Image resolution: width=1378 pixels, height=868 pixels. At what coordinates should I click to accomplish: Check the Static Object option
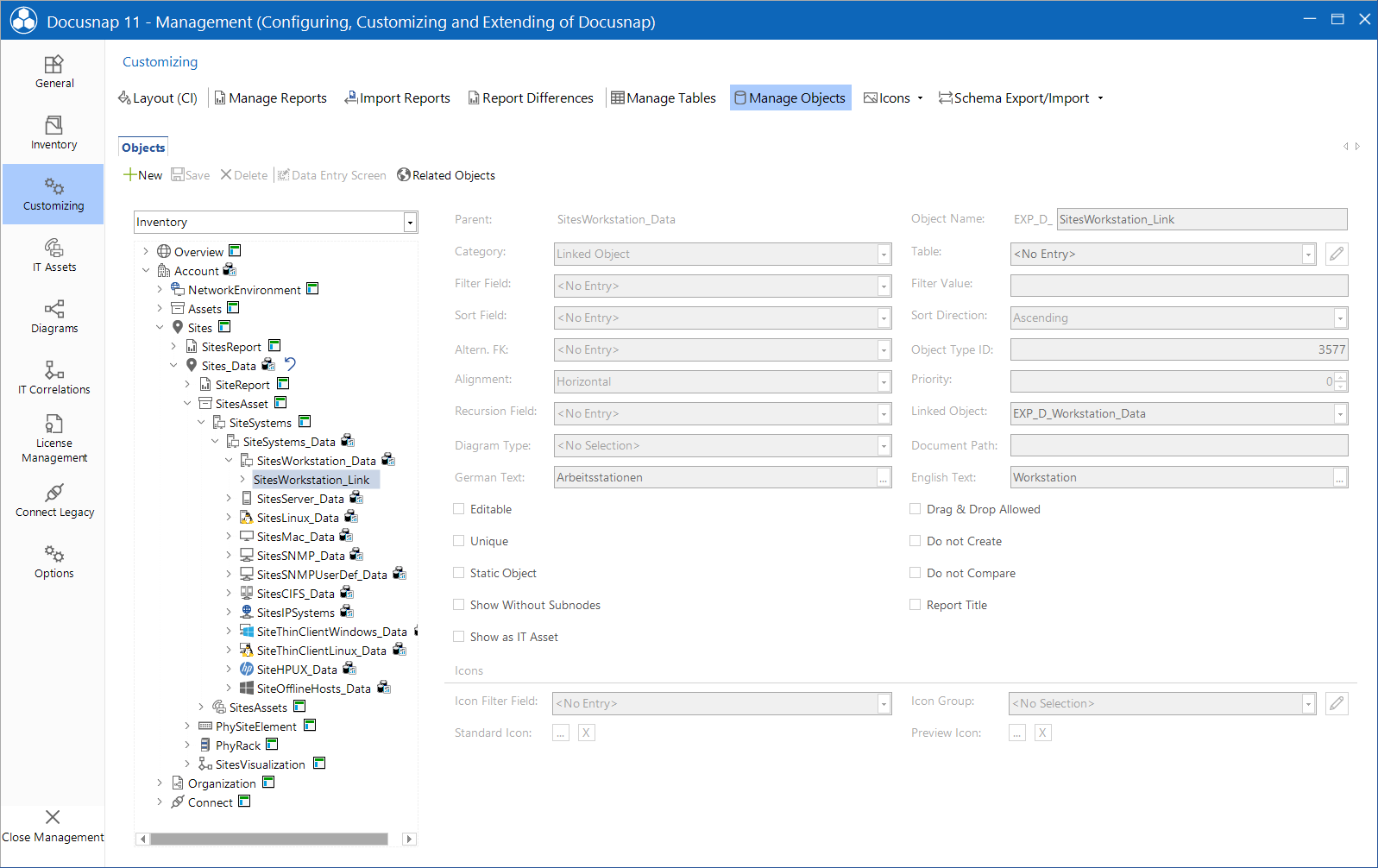pos(459,573)
